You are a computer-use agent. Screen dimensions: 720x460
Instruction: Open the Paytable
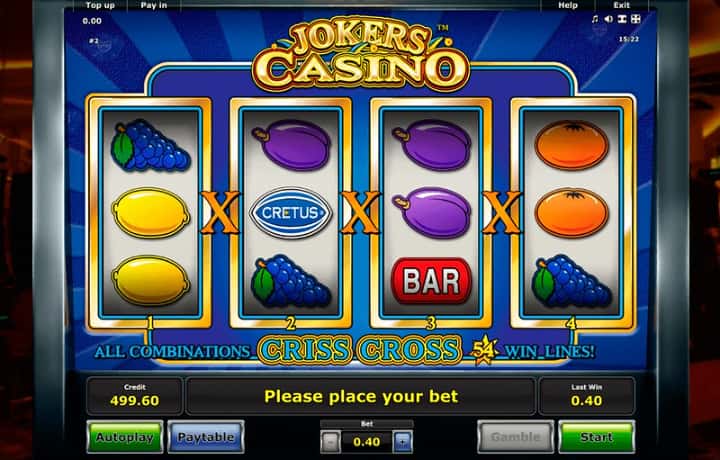click(x=205, y=437)
